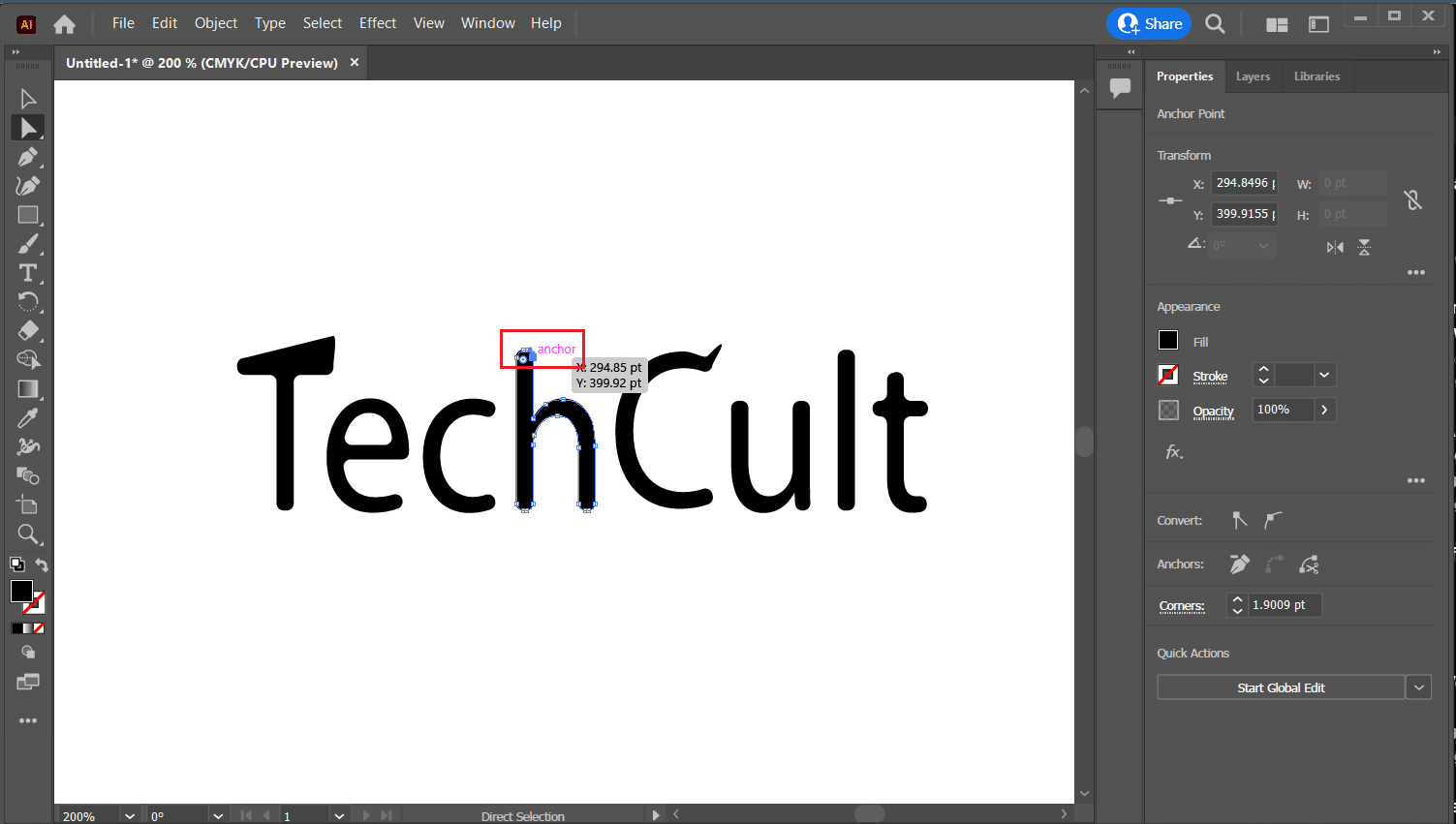Select the Shape Builder tool

28,360
